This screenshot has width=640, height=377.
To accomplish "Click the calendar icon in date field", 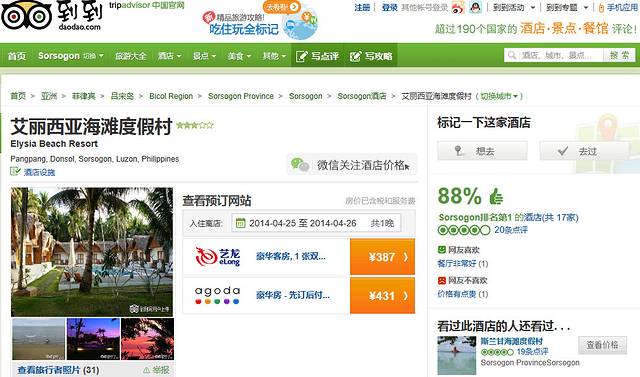I will click(x=240, y=223).
